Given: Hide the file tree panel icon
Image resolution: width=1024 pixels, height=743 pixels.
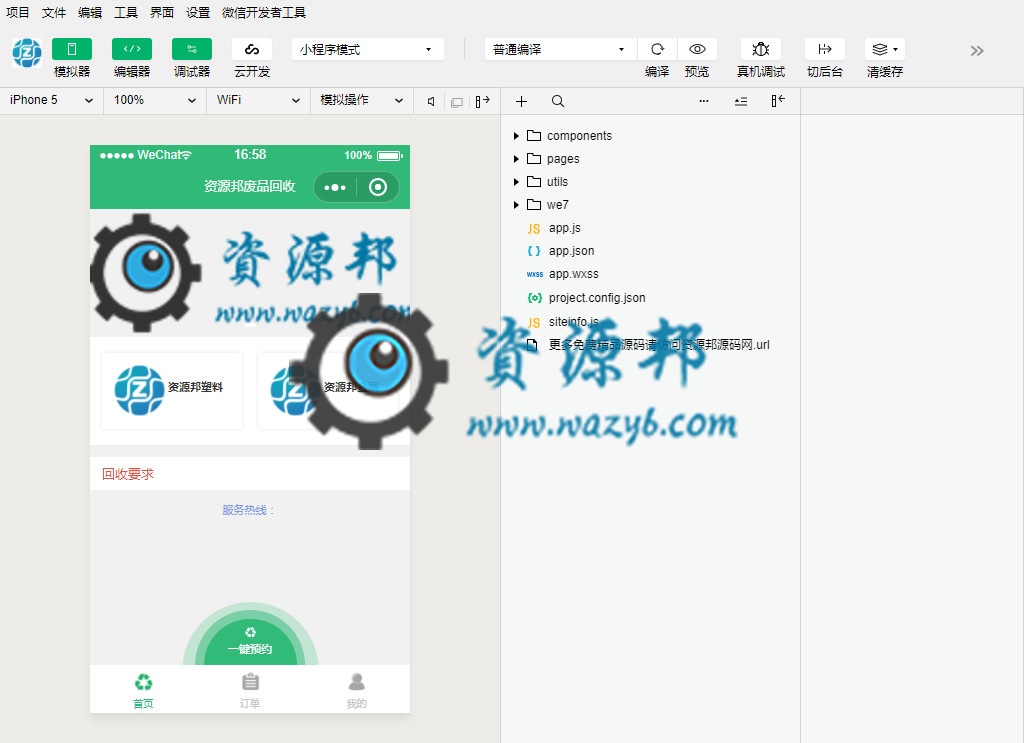Looking at the screenshot, I should tap(778, 101).
